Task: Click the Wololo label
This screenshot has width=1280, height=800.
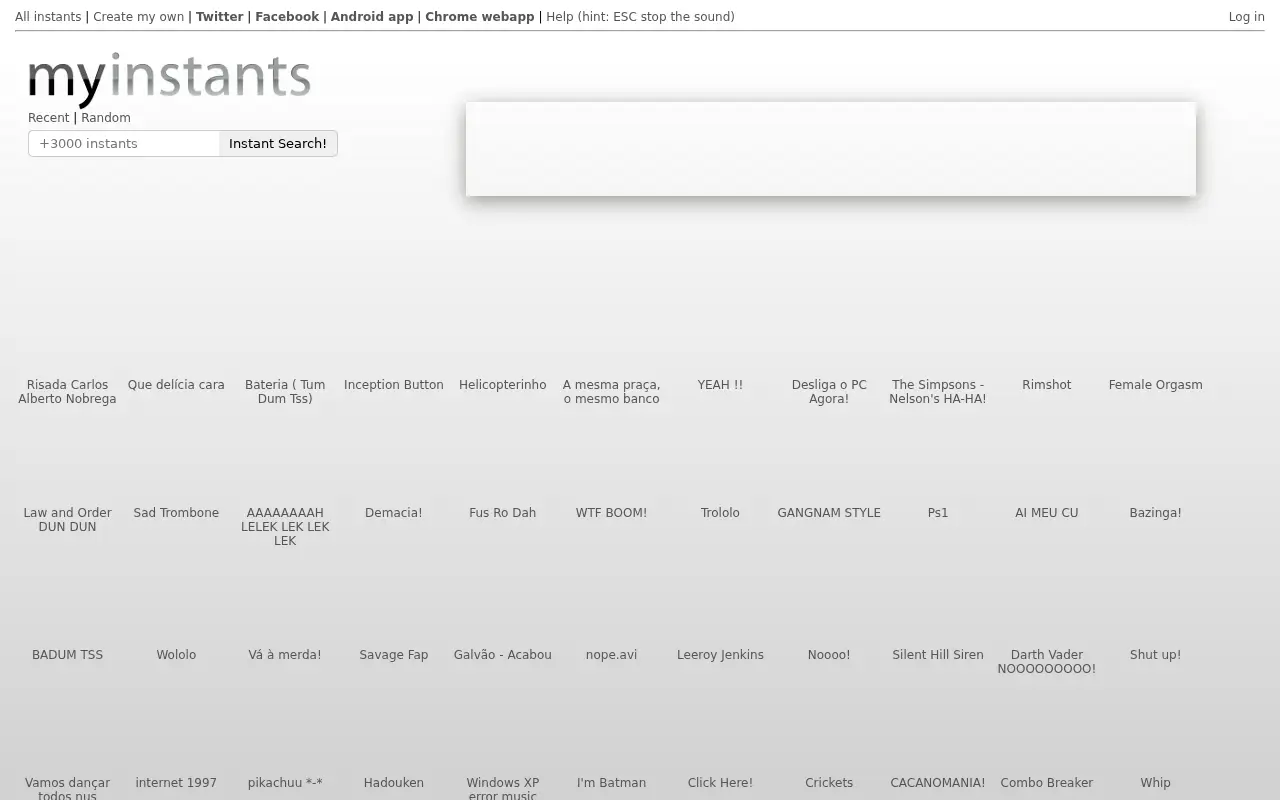Action: tap(176, 655)
